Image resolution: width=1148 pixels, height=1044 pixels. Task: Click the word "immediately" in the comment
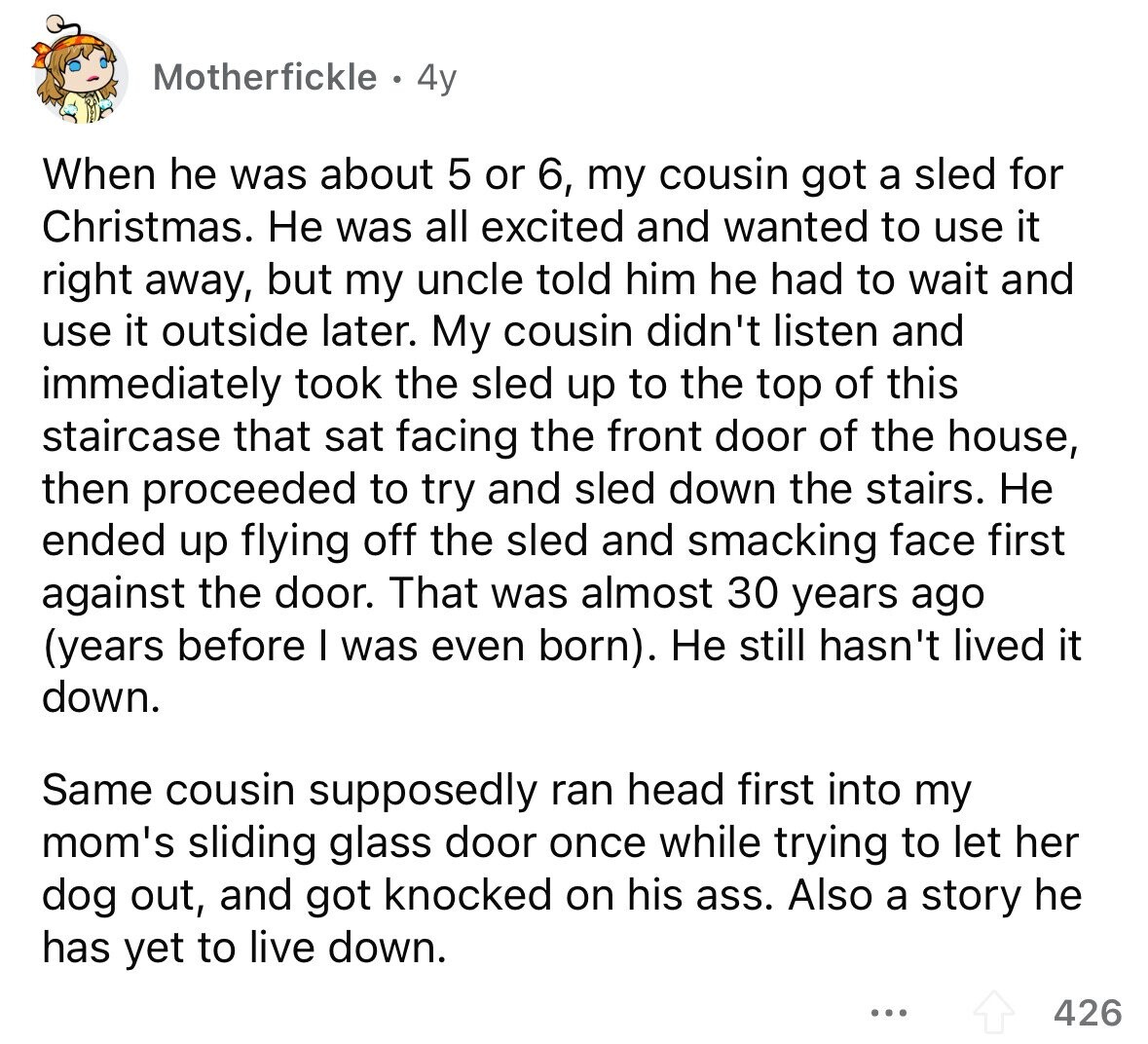pos(161,385)
